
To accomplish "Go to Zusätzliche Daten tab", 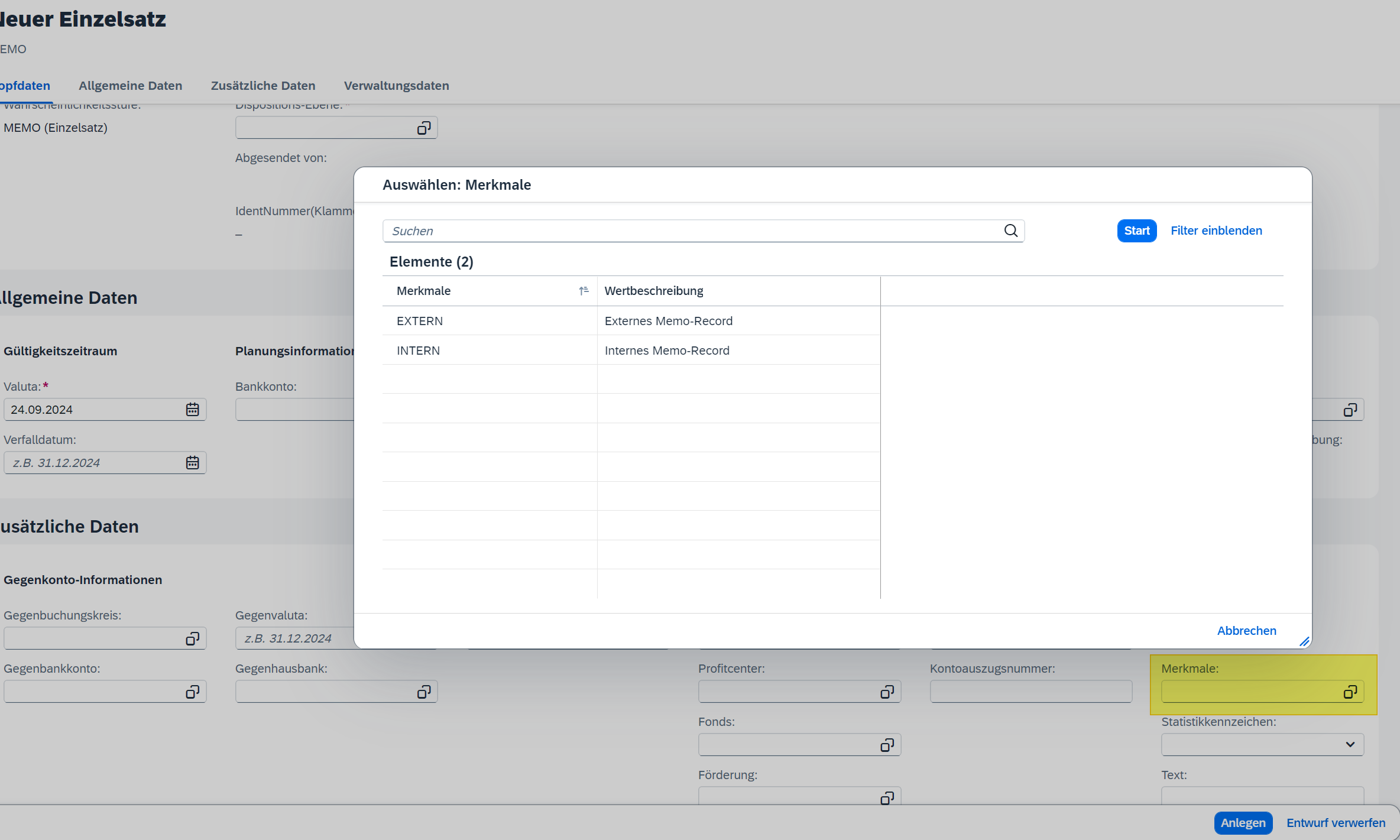I will tap(263, 86).
